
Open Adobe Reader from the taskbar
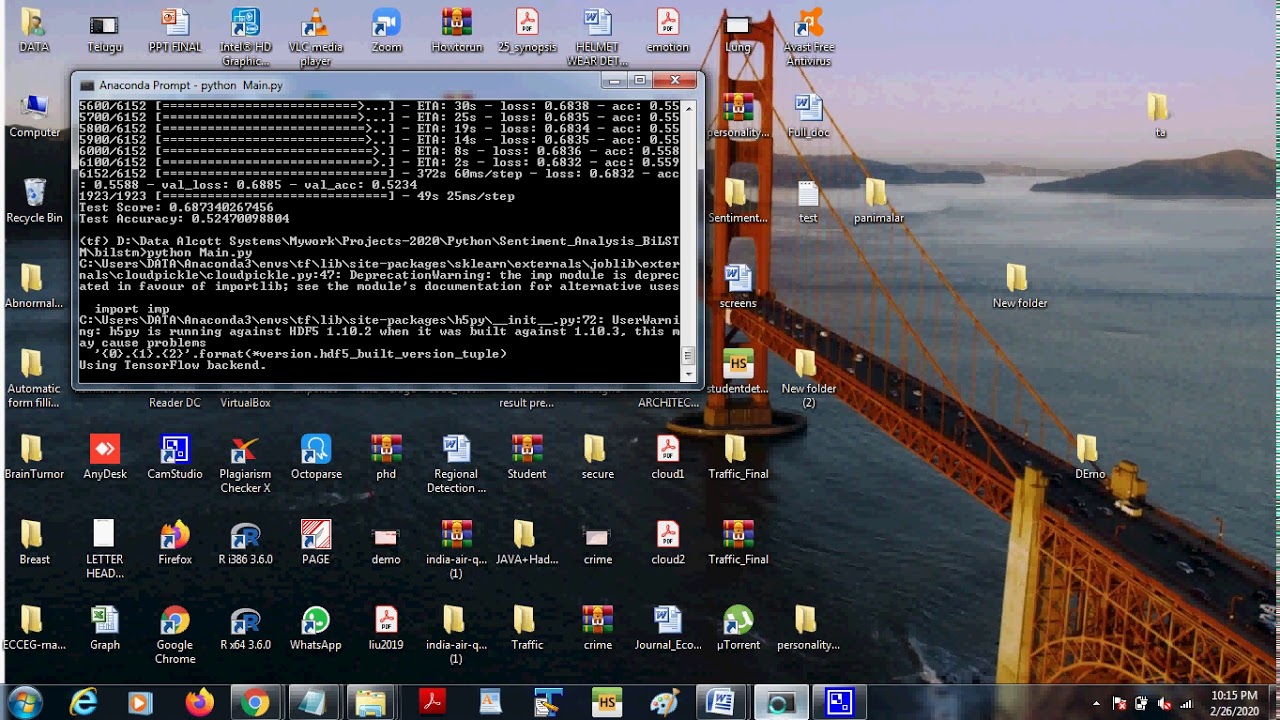(x=432, y=703)
